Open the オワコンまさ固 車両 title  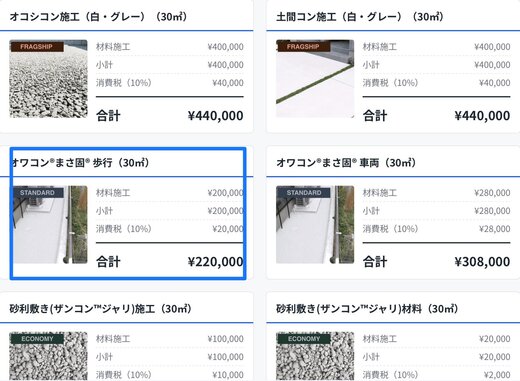pos(346,163)
